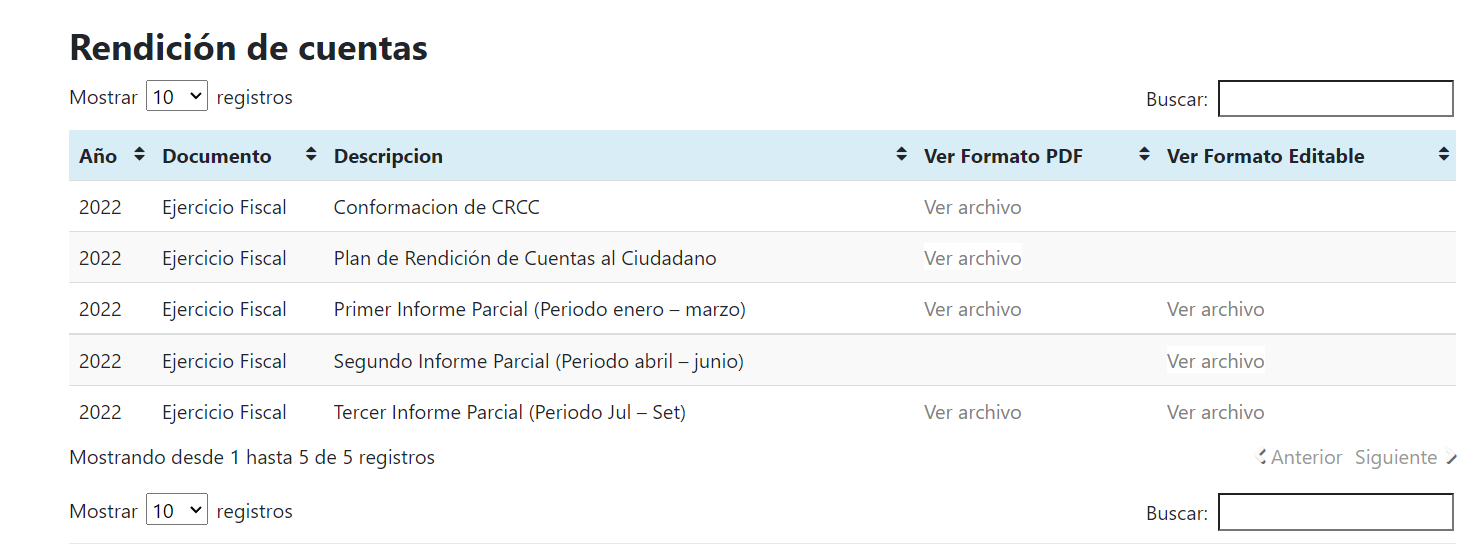Sort by Descripcion column arrow icon

(901, 155)
